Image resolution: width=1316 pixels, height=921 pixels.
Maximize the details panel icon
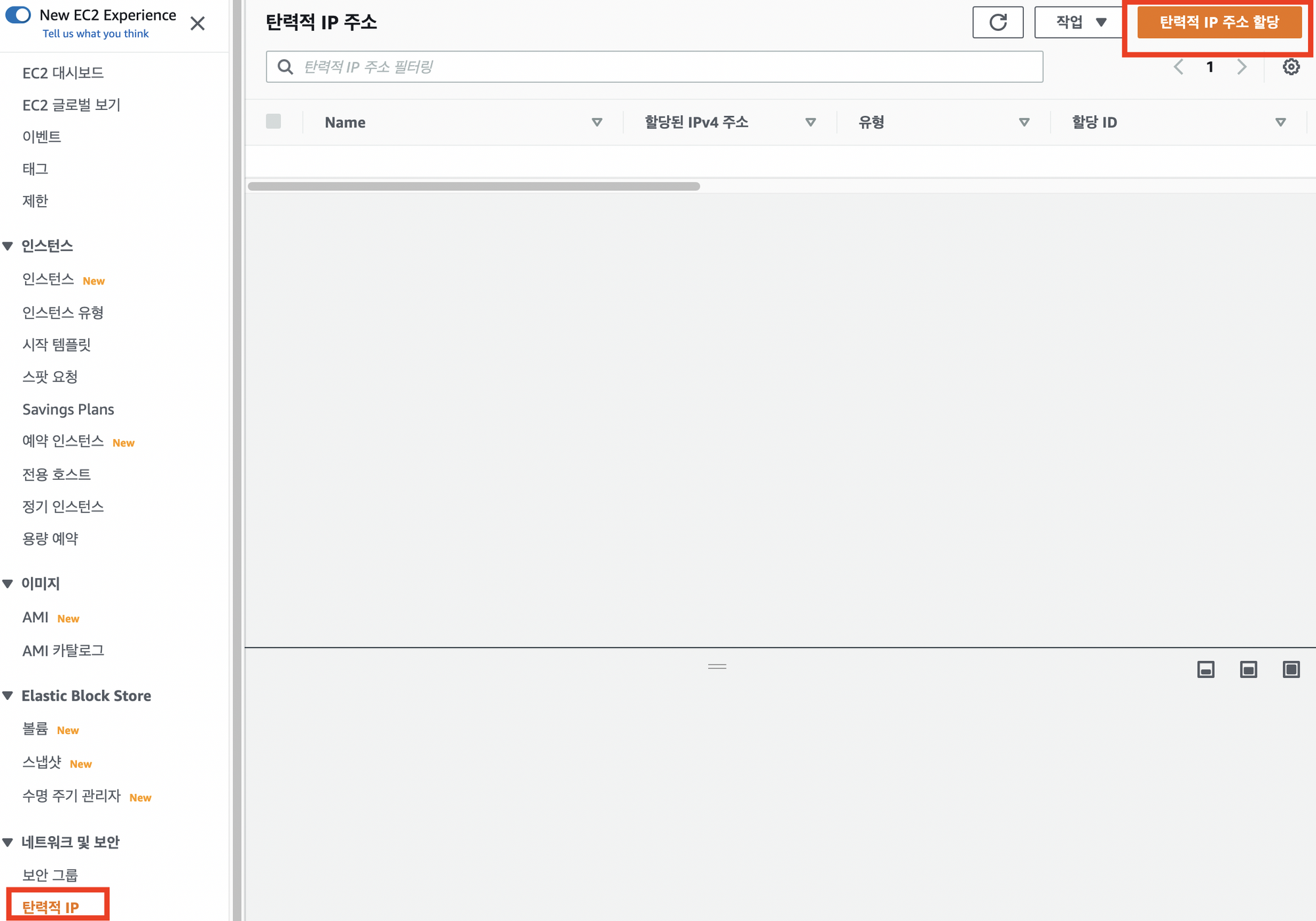click(1291, 670)
